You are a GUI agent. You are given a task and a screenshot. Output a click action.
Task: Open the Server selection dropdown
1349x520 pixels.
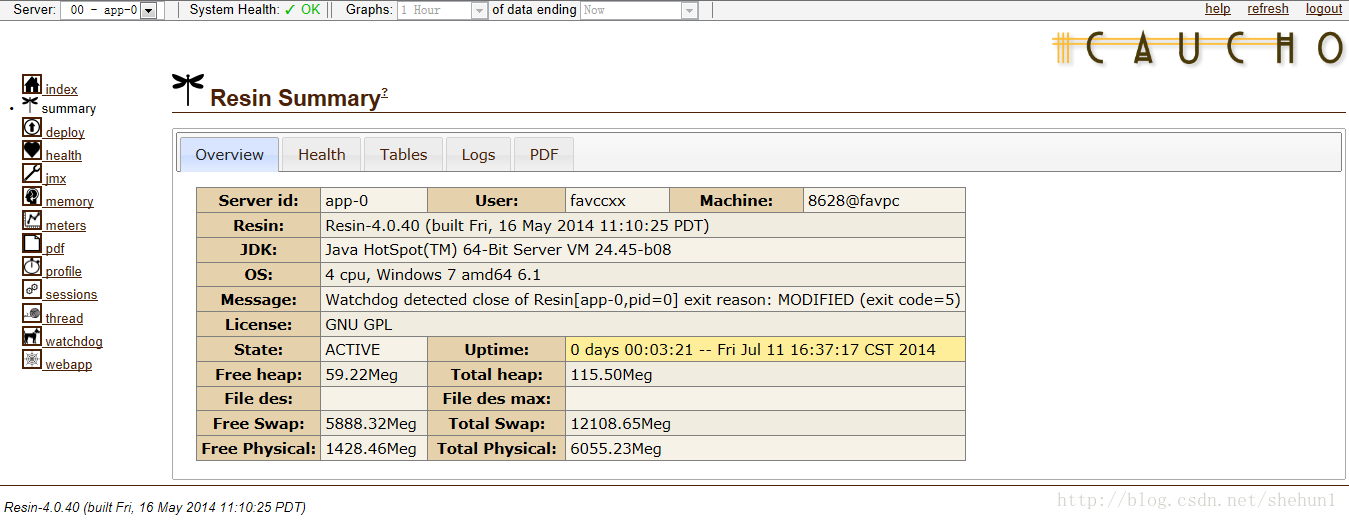(x=148, y=10)
